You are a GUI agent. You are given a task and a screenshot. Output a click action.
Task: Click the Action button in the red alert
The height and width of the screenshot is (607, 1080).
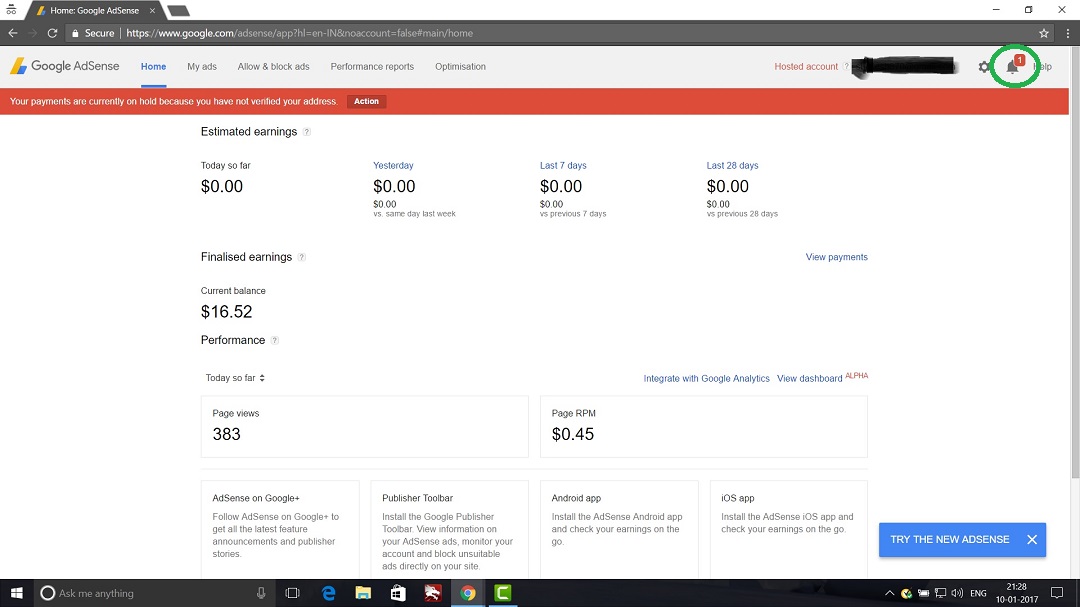tap(366, 101)
